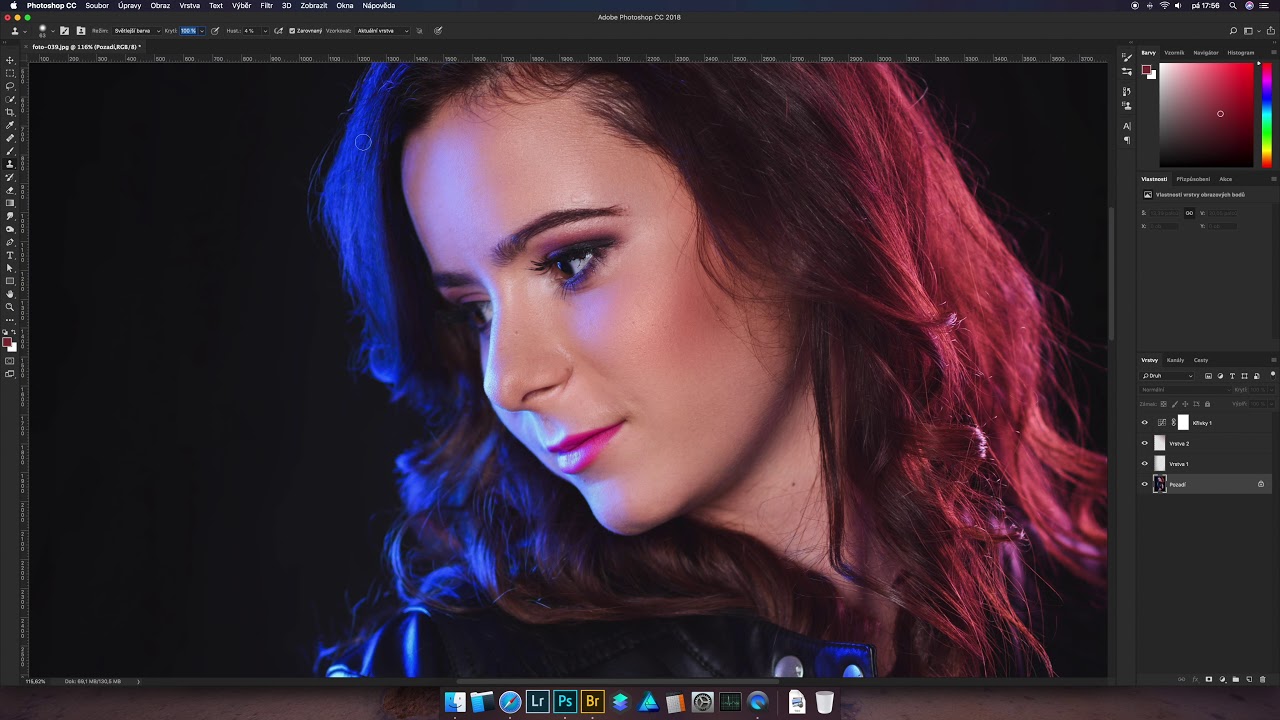Select the Lasso tool
Screen dimensions: 1280x720
tap(10, 86)
